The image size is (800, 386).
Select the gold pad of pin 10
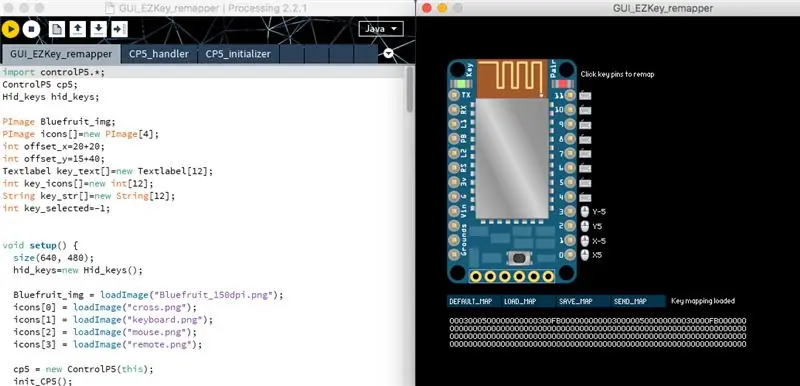coord(570,110)
